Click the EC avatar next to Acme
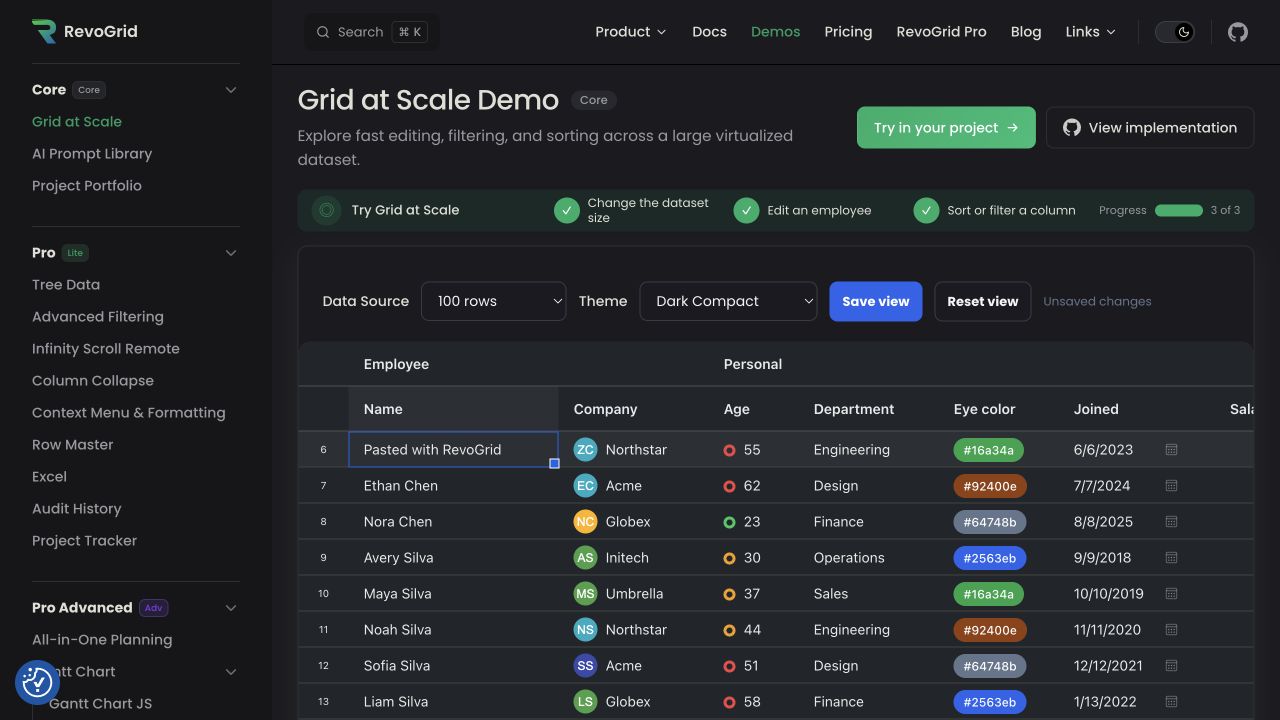This screenshot has width=1280, height=720. pyautogui.click(x=585, y=486)
